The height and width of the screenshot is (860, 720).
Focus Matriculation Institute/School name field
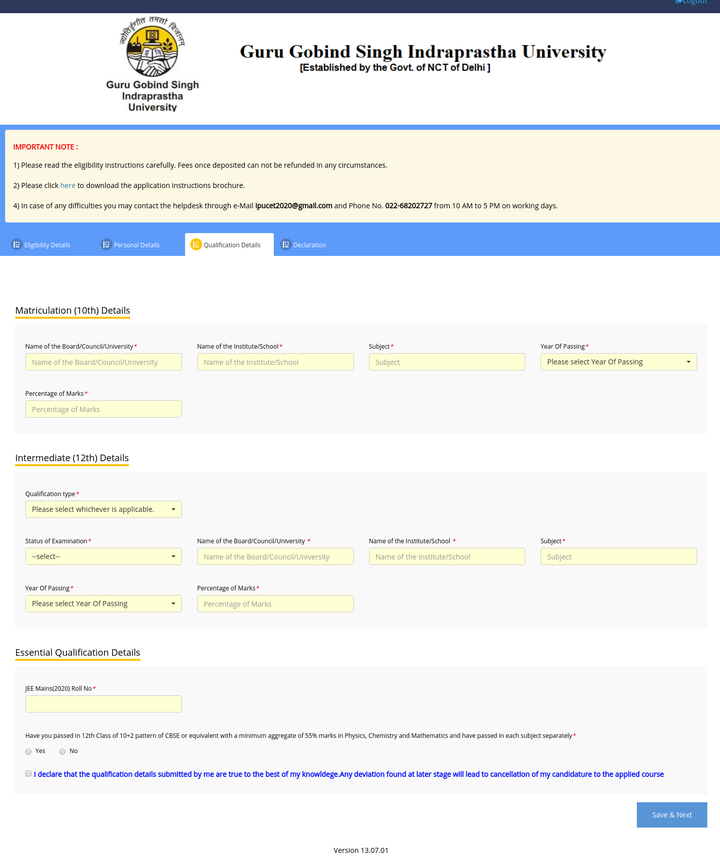(x=275, y=362)
